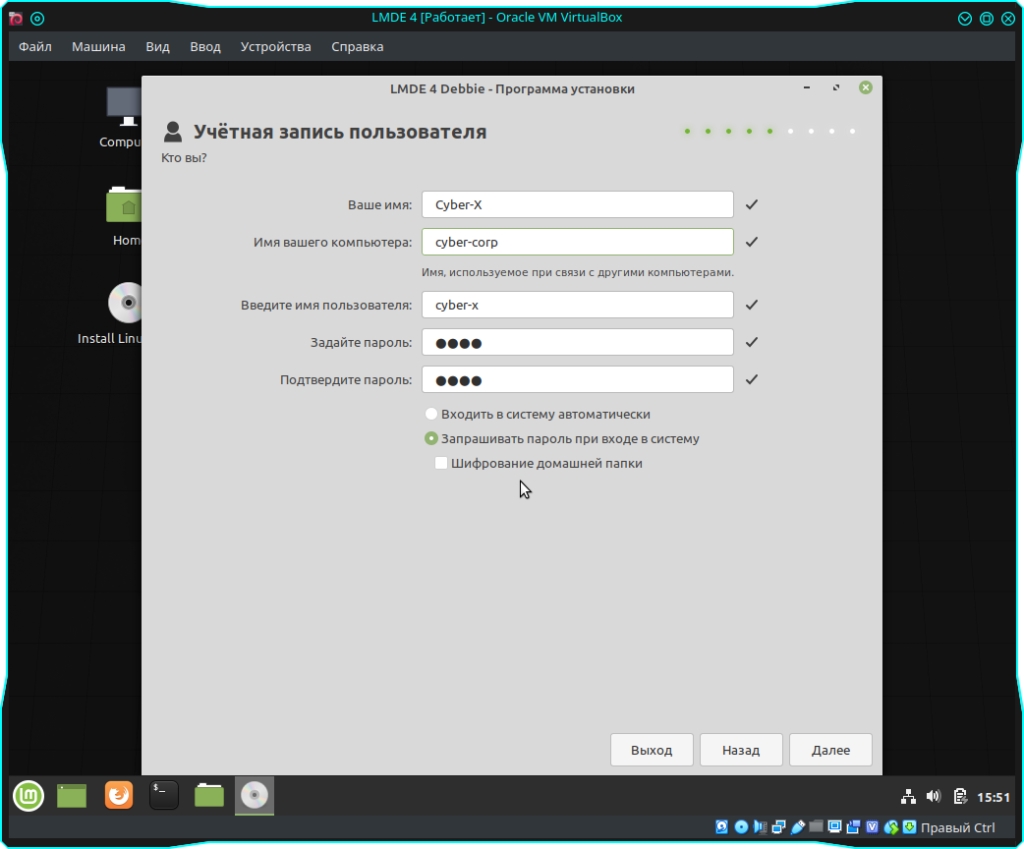Viewport: 1024px width, 849px height.
Task: Open the Машина menu
Action: point(98,47)
